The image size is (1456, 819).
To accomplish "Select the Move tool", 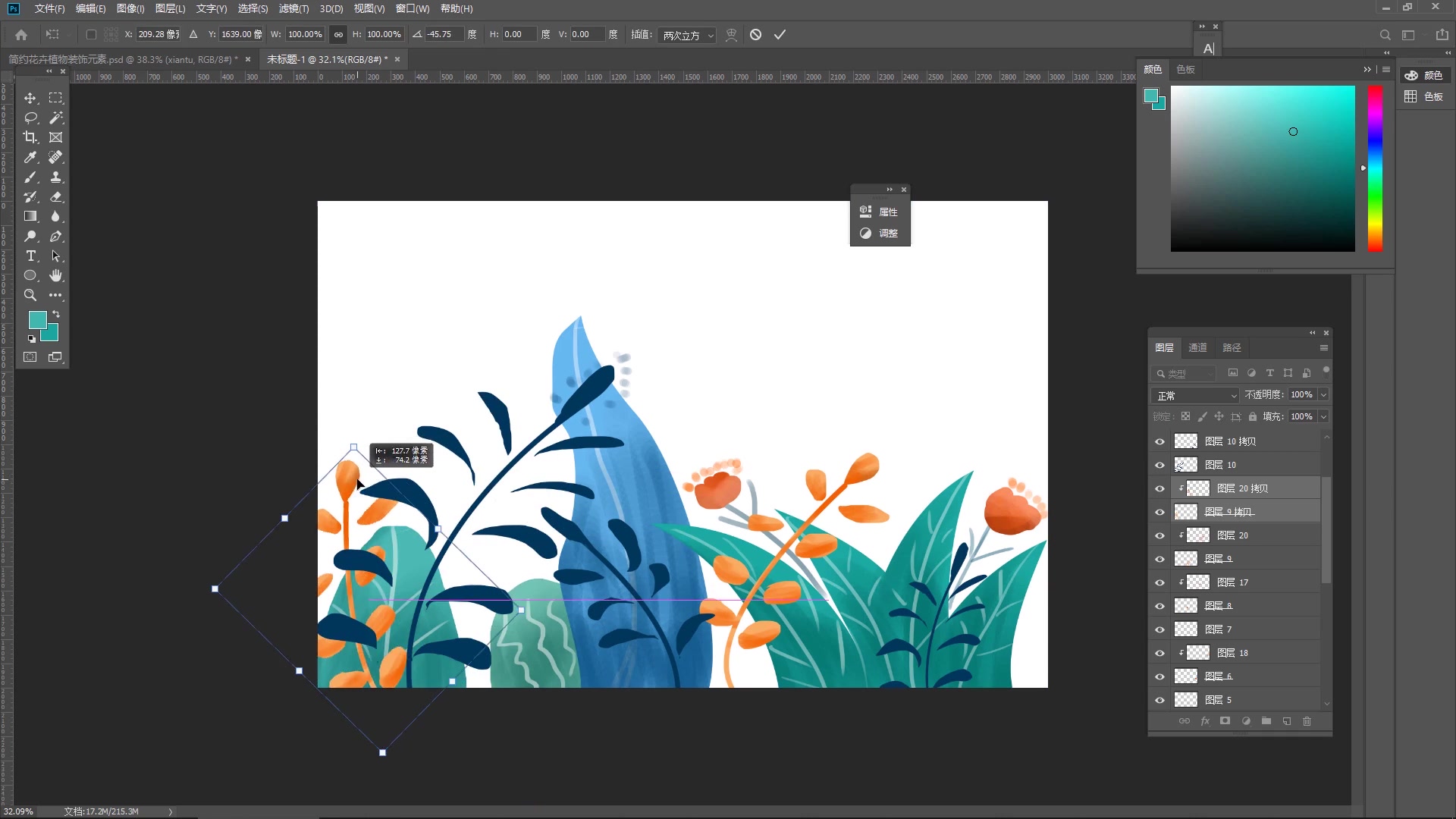I will click(x=30, y=98).
